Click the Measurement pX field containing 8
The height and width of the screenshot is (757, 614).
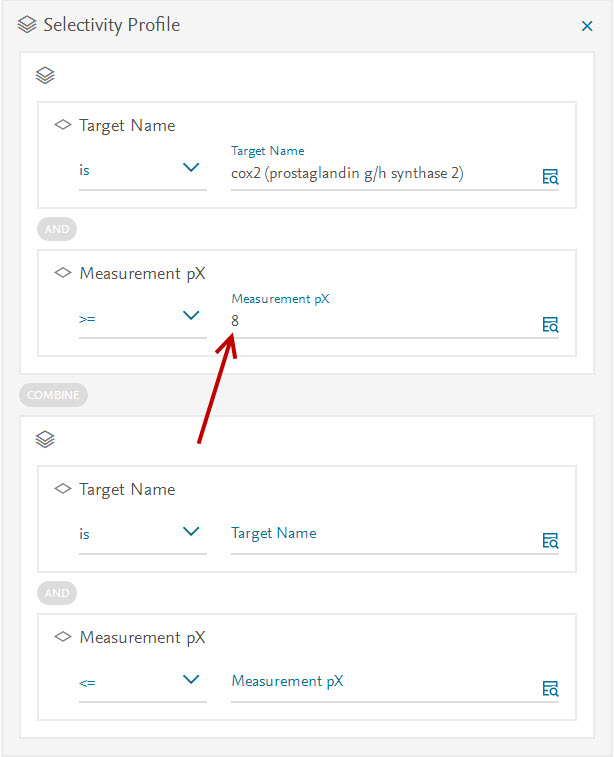click(380, 322)
